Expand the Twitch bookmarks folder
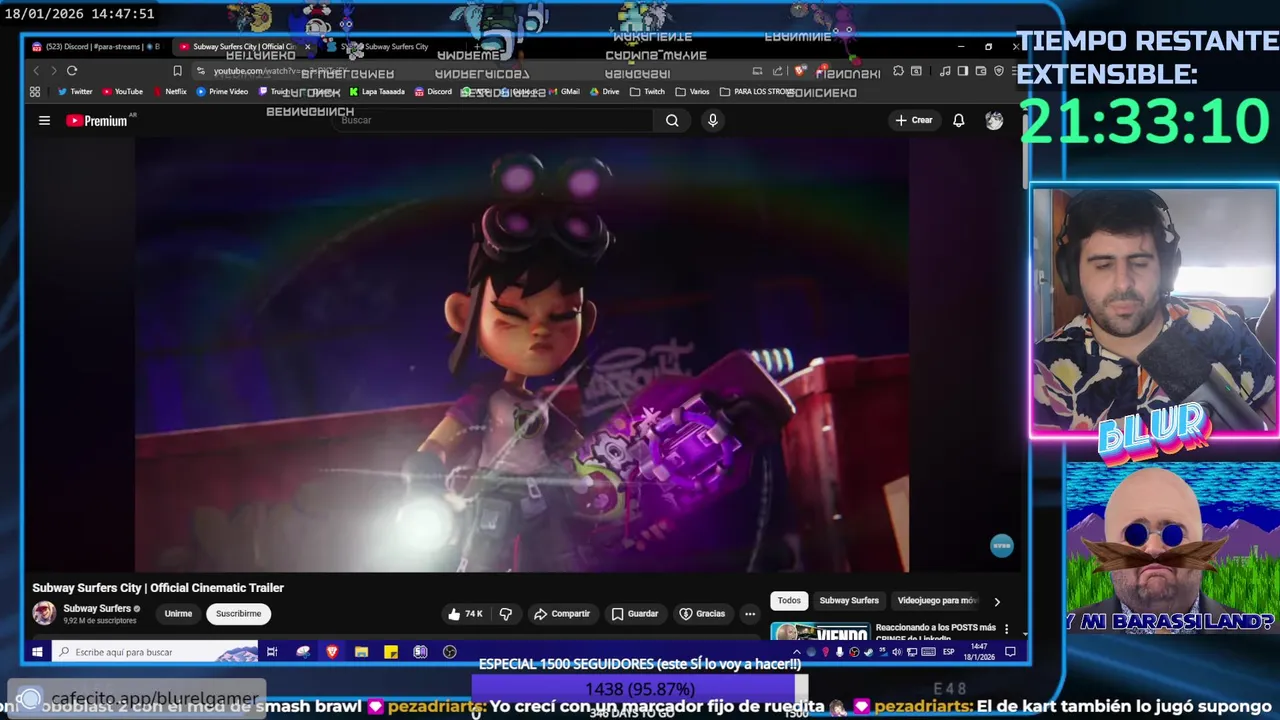This screenshot has height=720, width=1280. (647, 92)
